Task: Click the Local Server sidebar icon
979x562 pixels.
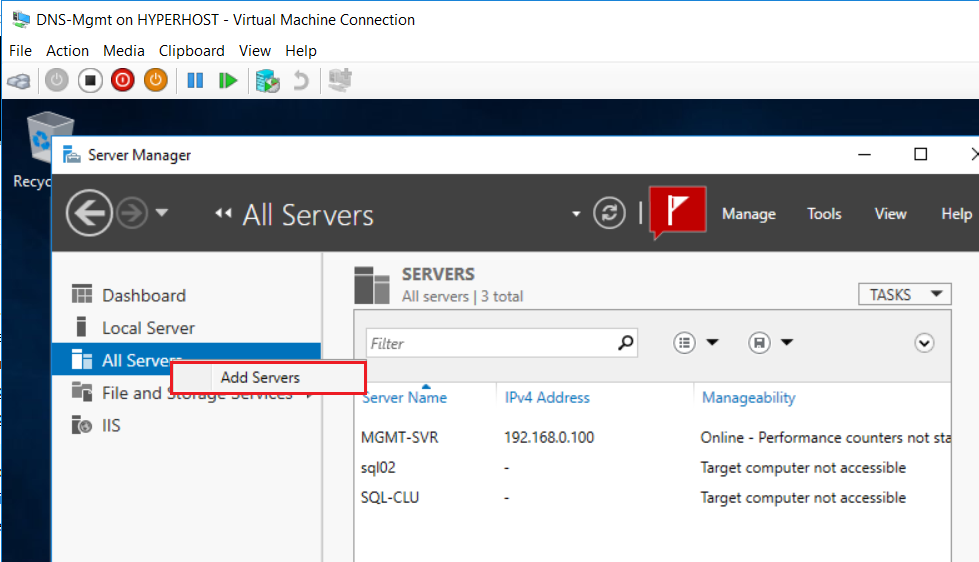Action: click(81, 327)
